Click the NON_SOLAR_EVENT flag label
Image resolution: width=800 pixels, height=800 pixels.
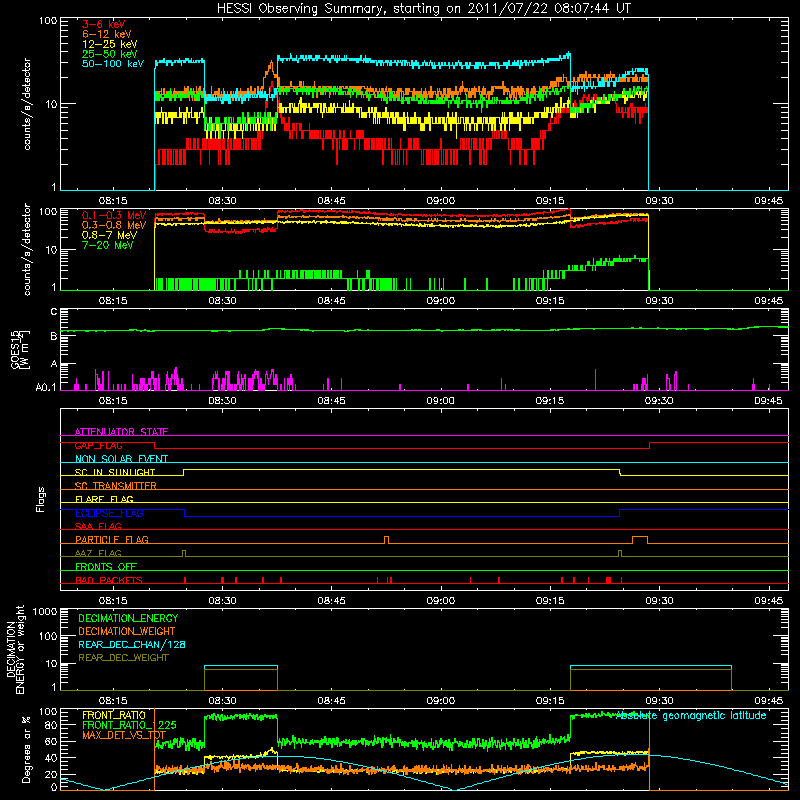pos(121,459)
